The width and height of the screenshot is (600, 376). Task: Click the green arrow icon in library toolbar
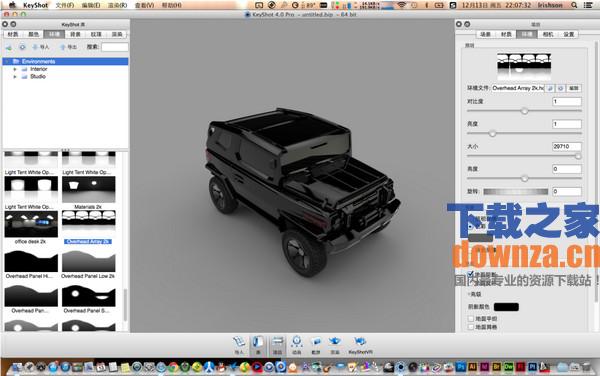[9, 47]
